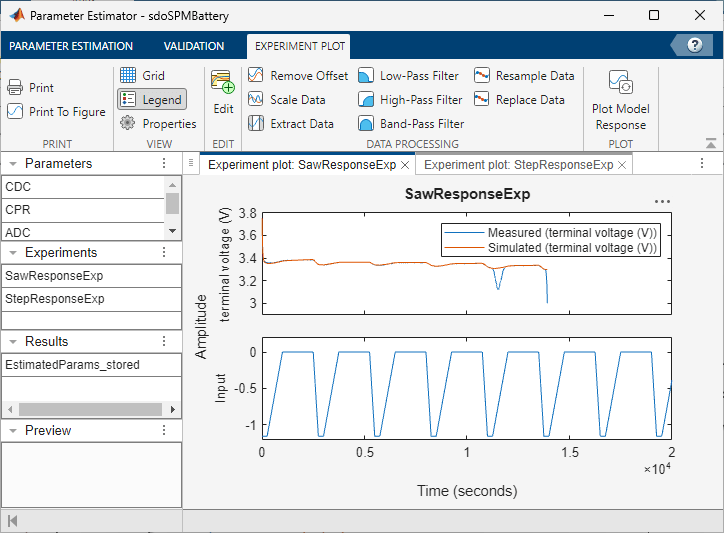Toggle the Legend view option
724x533 pixels.
point(151,99)
